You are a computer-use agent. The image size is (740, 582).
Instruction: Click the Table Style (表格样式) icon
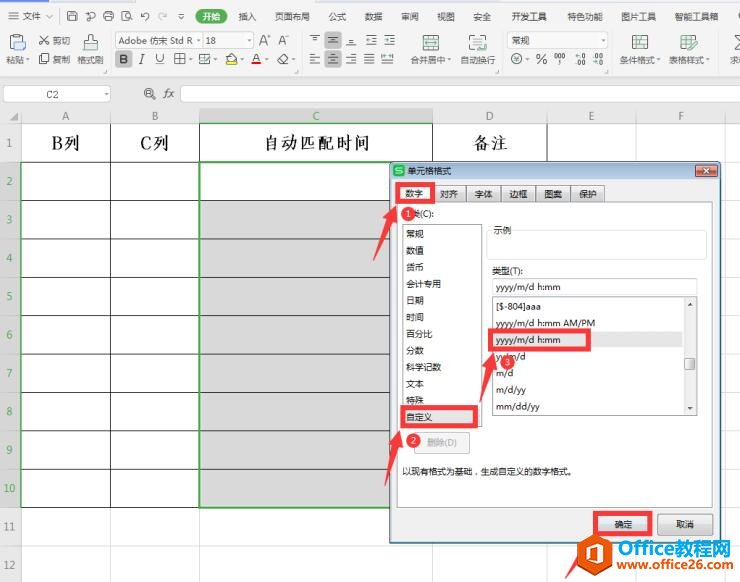pos(689,43)
